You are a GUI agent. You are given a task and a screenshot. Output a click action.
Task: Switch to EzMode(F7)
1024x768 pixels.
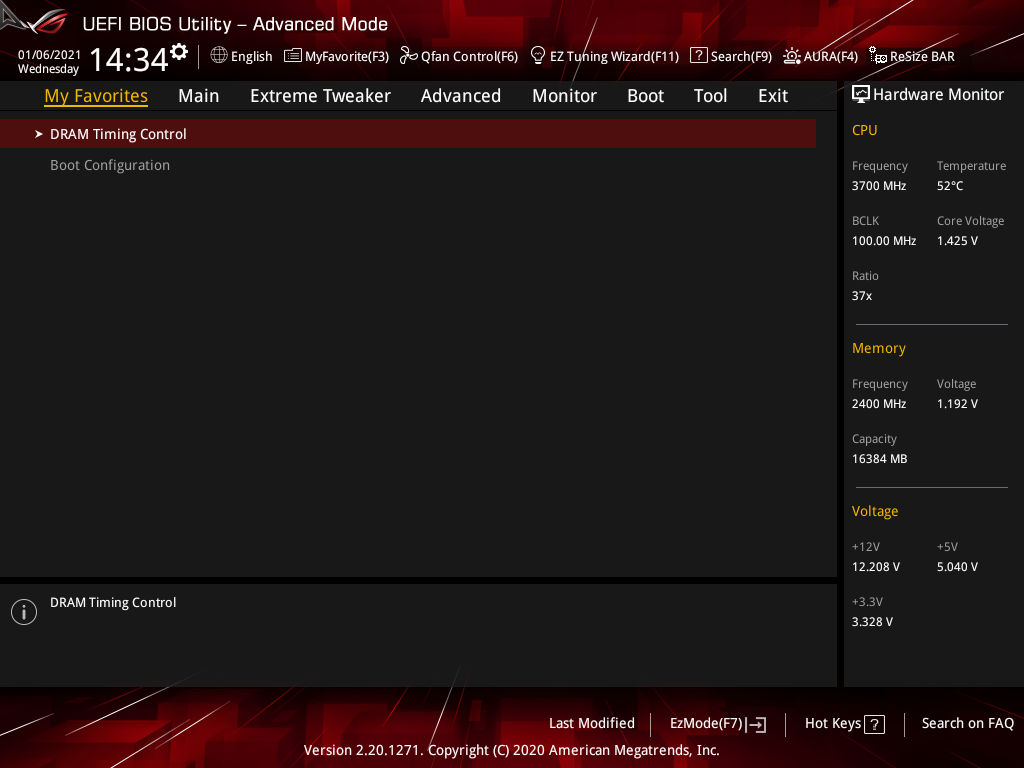(x=706, y=724)
